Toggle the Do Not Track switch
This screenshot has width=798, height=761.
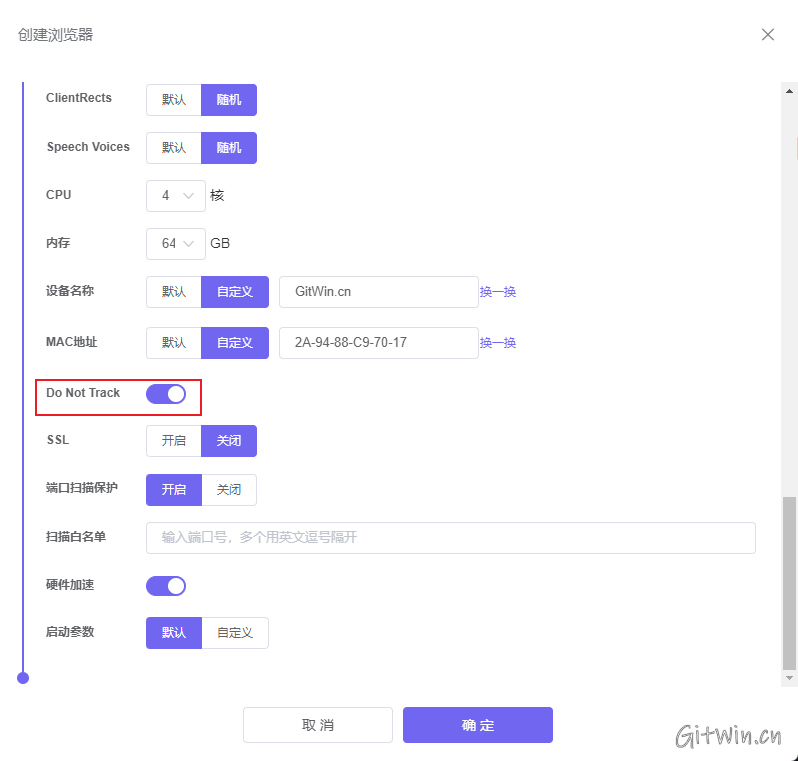point(166,394)
